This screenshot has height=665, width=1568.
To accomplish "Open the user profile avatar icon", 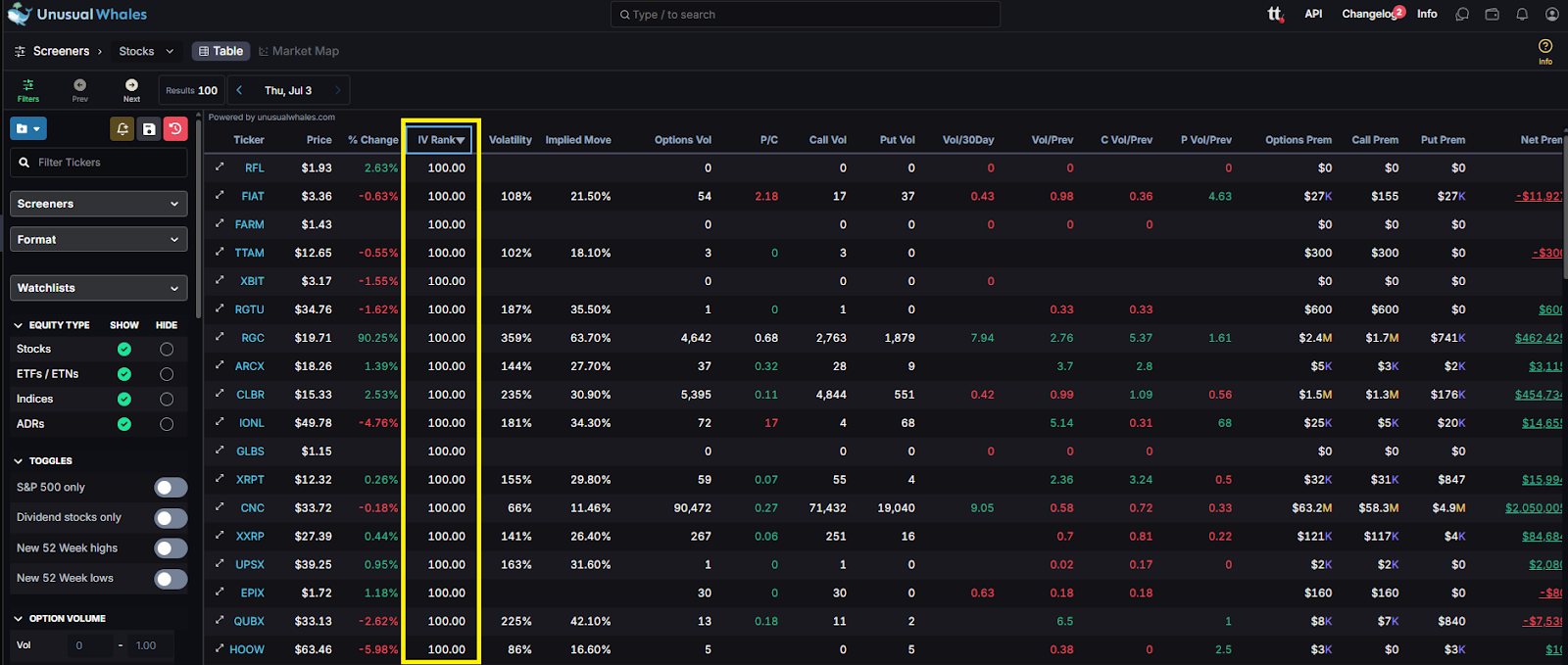I will click(1552, 15).
